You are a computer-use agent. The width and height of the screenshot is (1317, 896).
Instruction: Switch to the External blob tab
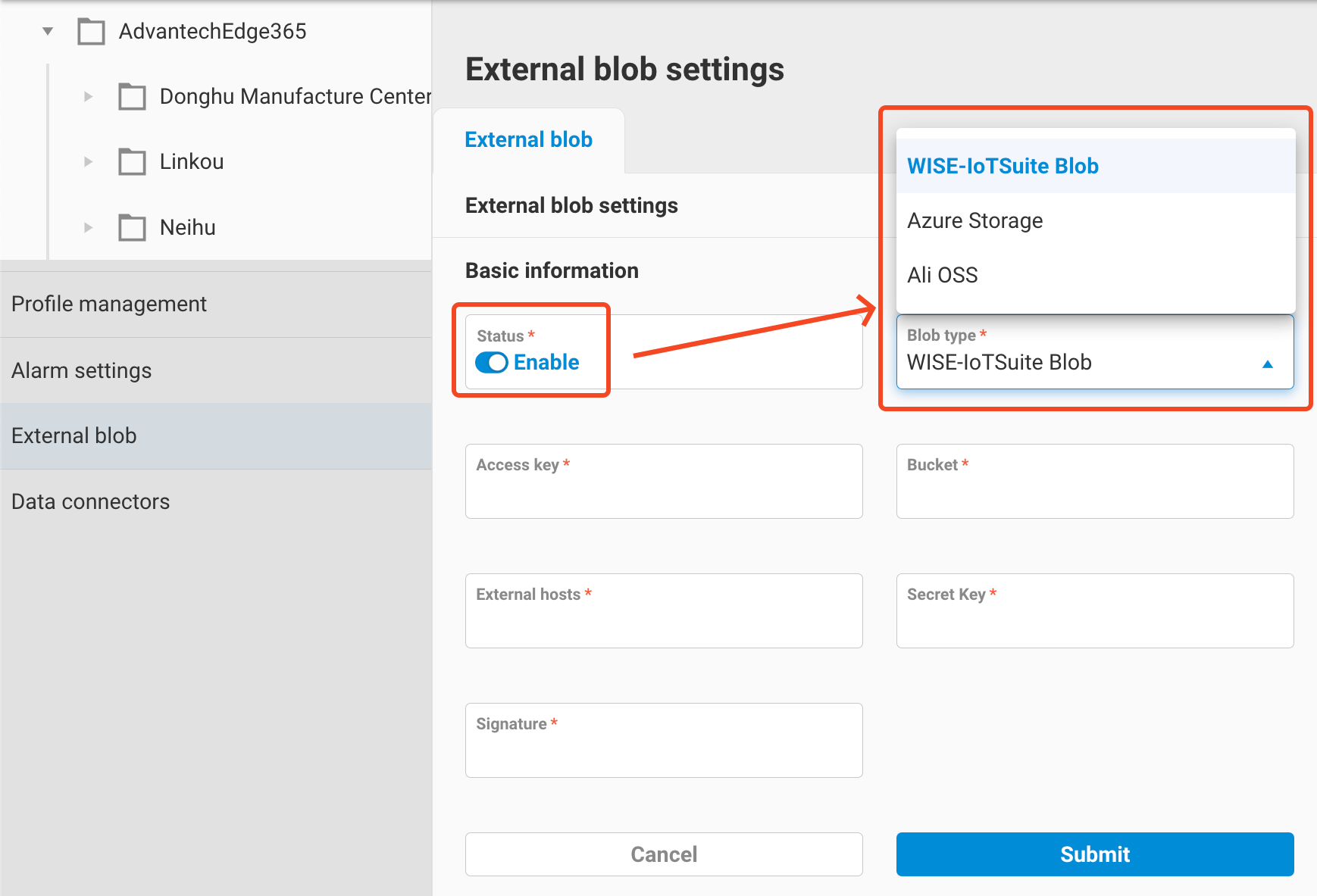[528, 139]
